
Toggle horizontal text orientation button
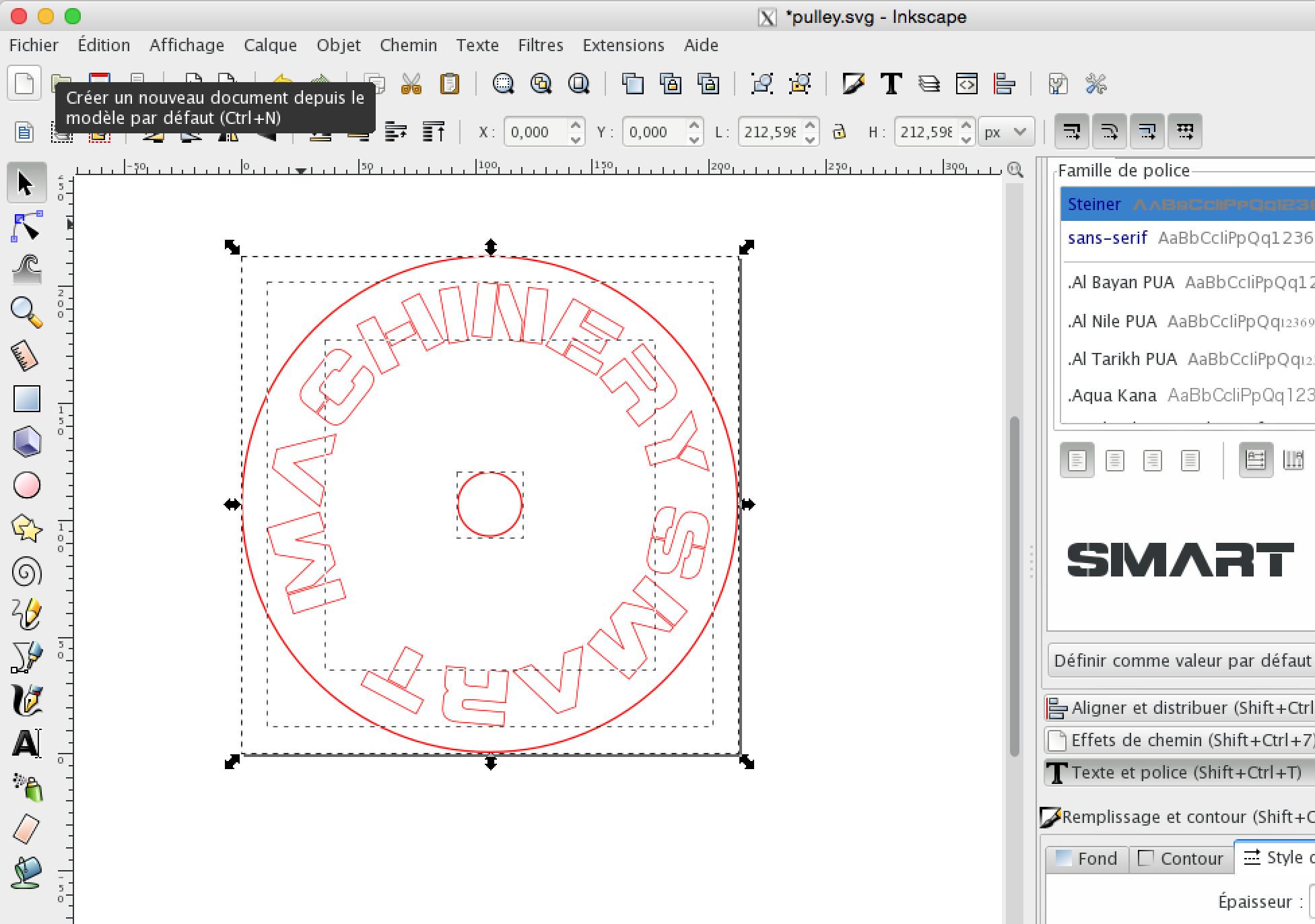(1256, 461)
